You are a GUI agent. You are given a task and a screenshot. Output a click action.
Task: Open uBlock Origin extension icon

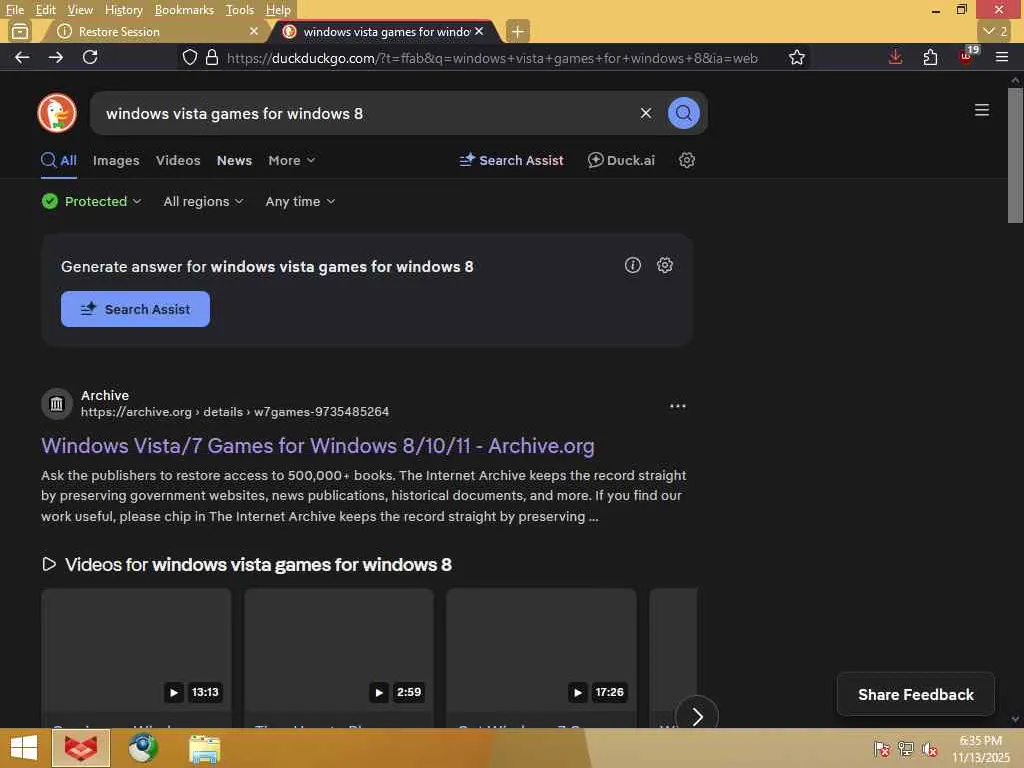coord(967,56)
